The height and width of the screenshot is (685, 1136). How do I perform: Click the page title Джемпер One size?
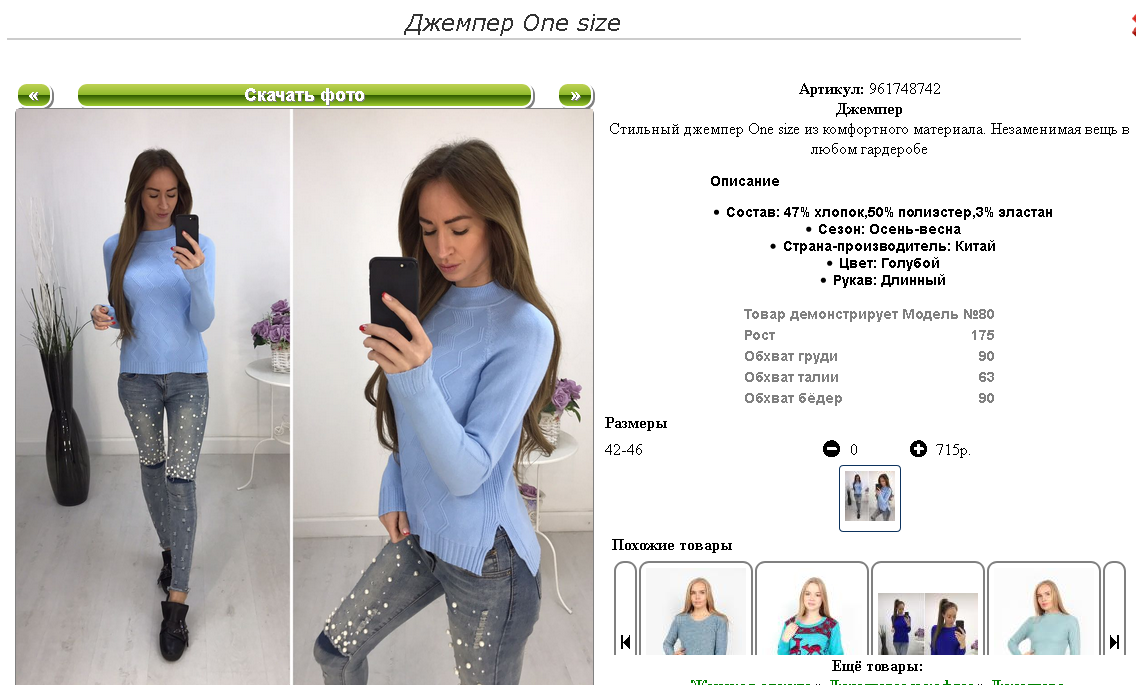pyautogui.click(x=512, y=22)
